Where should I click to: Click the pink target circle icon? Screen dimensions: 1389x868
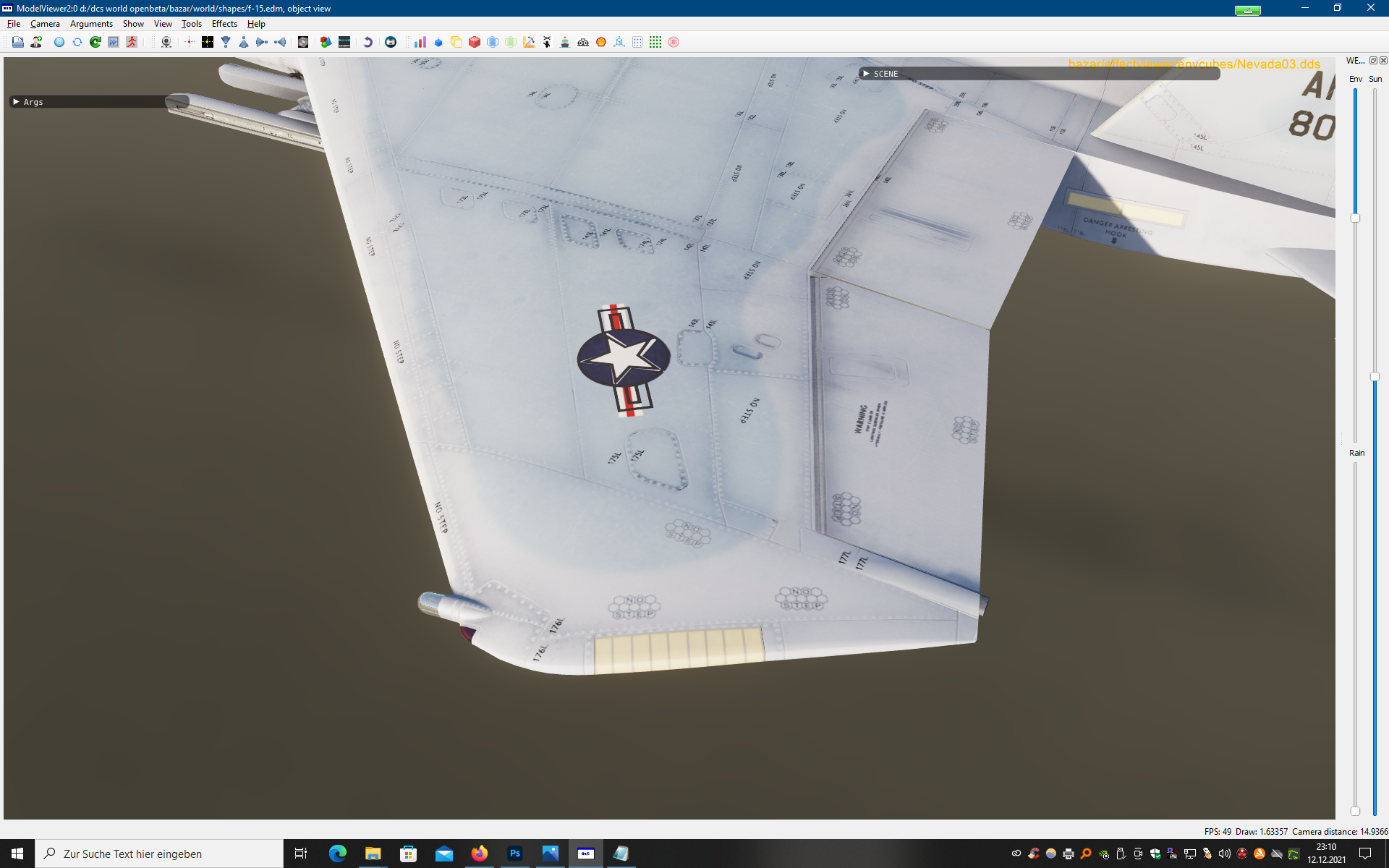pyautogui.click(x=674, y=42)
